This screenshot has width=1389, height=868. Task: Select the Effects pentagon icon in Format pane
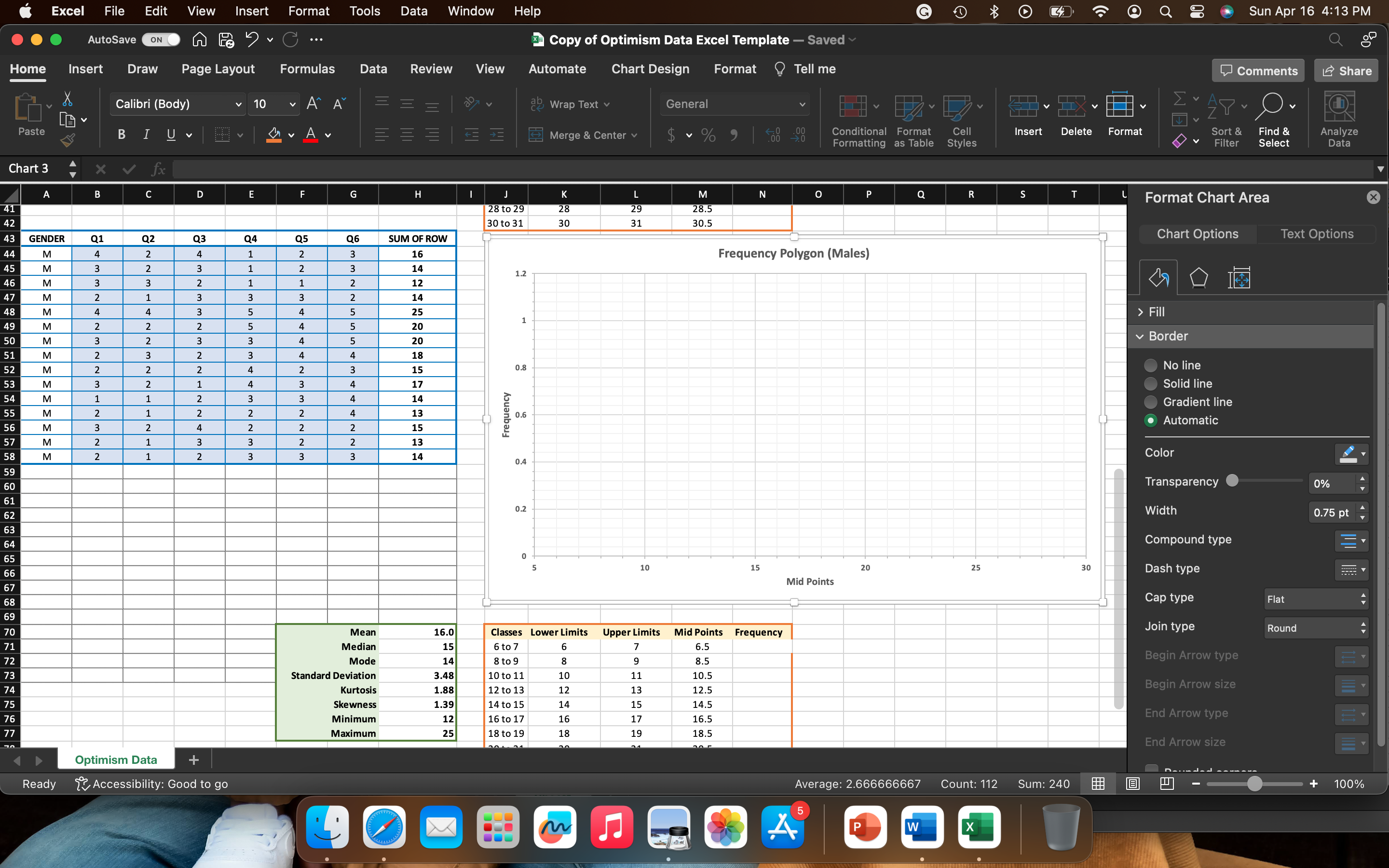(x=1198, y=278)
